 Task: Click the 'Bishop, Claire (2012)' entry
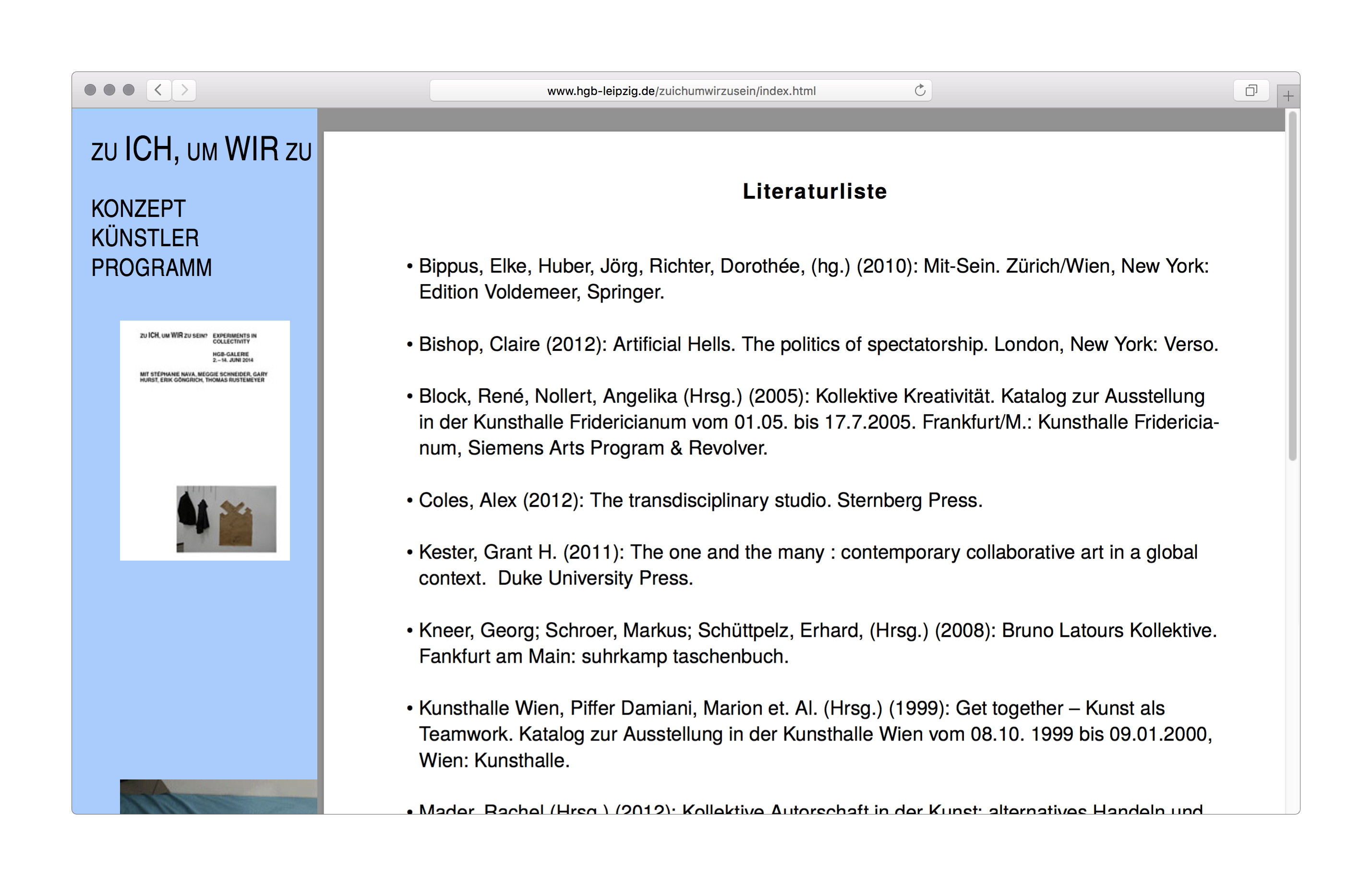(x=812, y=344)
